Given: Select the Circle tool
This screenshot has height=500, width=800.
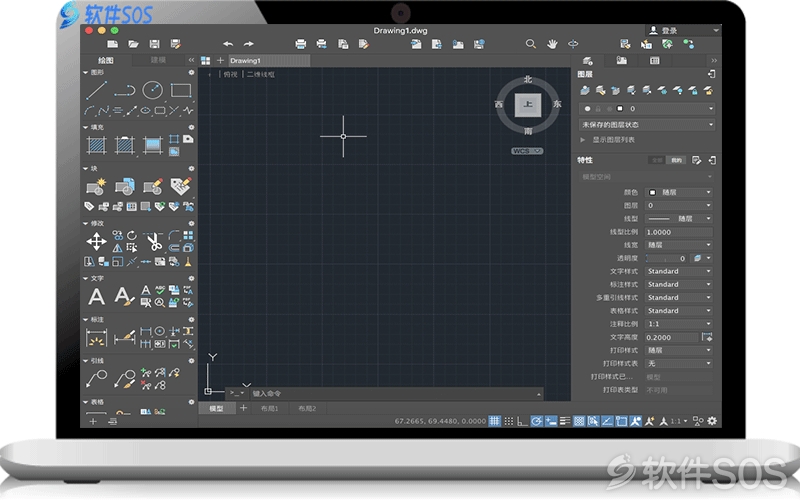Looking at the screenshot, I should pos(152,90).
